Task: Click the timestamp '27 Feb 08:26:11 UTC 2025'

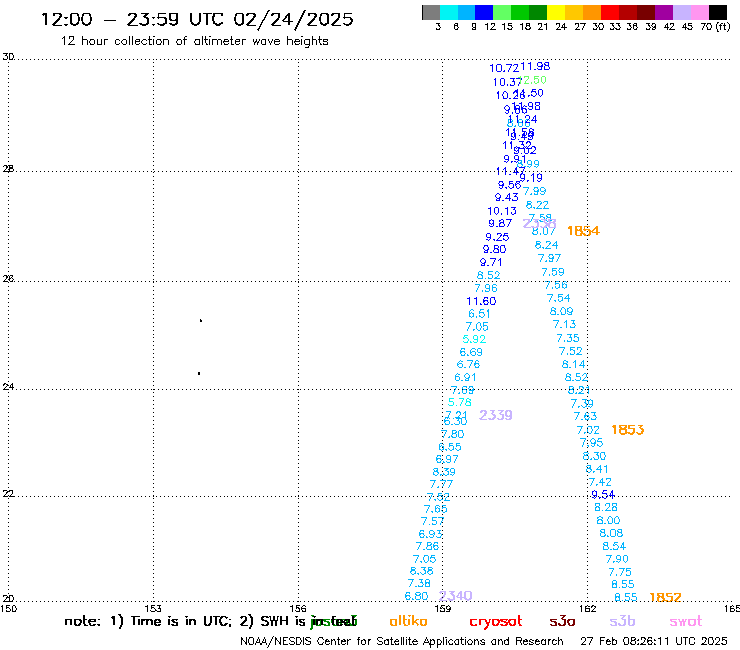Action: [654, 642]
